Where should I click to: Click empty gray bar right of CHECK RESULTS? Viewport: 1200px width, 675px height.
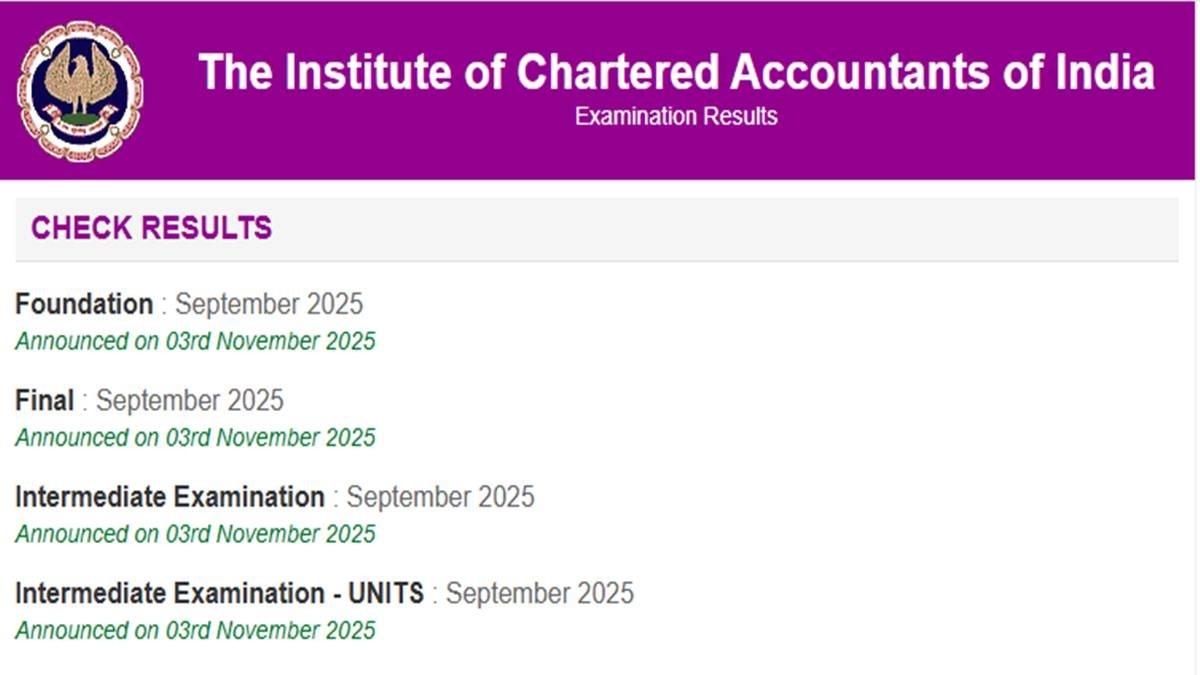pos(720,228)
